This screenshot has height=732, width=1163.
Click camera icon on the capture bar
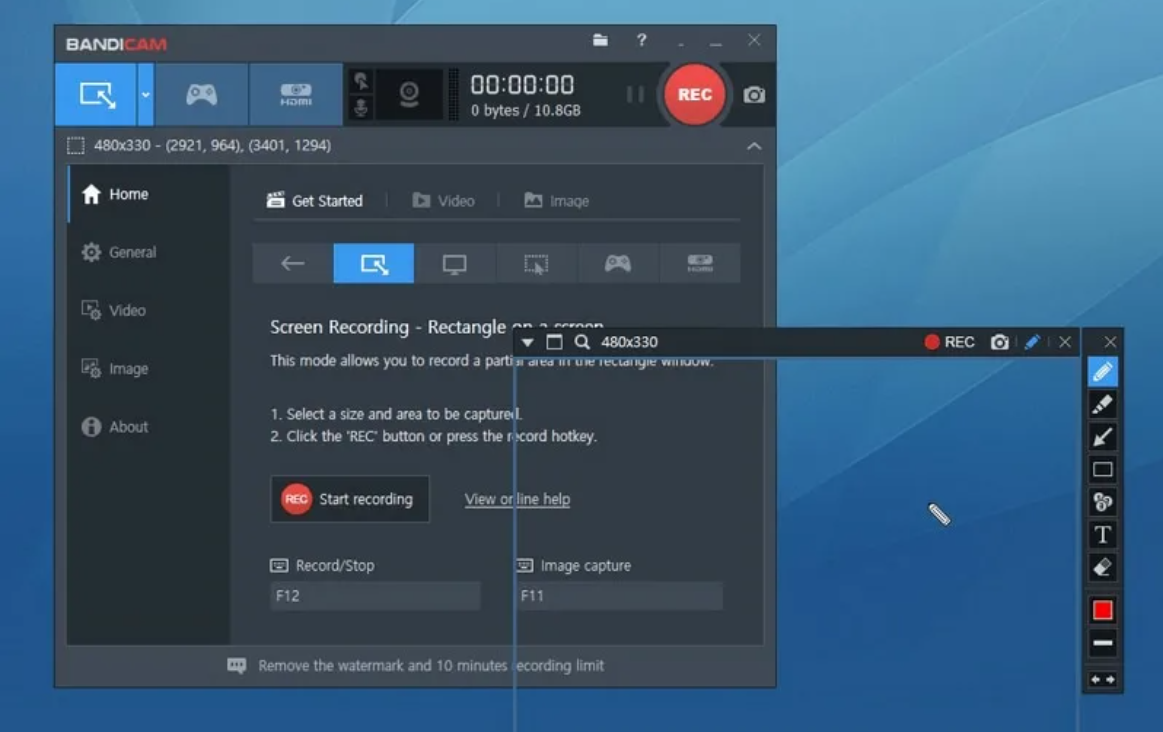pos(999,342)
